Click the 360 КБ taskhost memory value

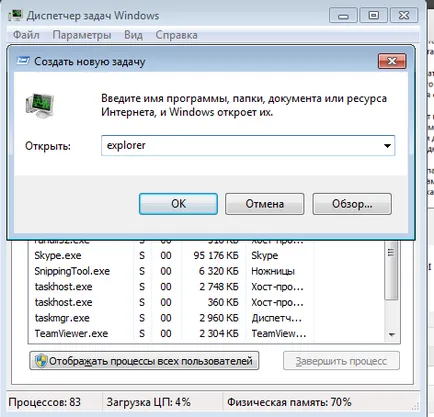(x=223, y=302)
